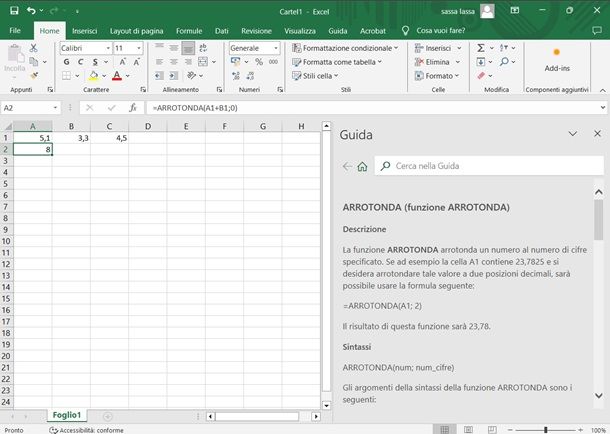Align text to the left
The image size is (610, 434).
pyautogui.click(x=159, y=61)
